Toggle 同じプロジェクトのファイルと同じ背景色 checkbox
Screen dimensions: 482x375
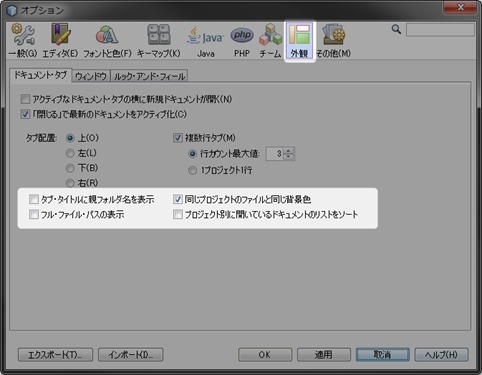click(178, 199)
